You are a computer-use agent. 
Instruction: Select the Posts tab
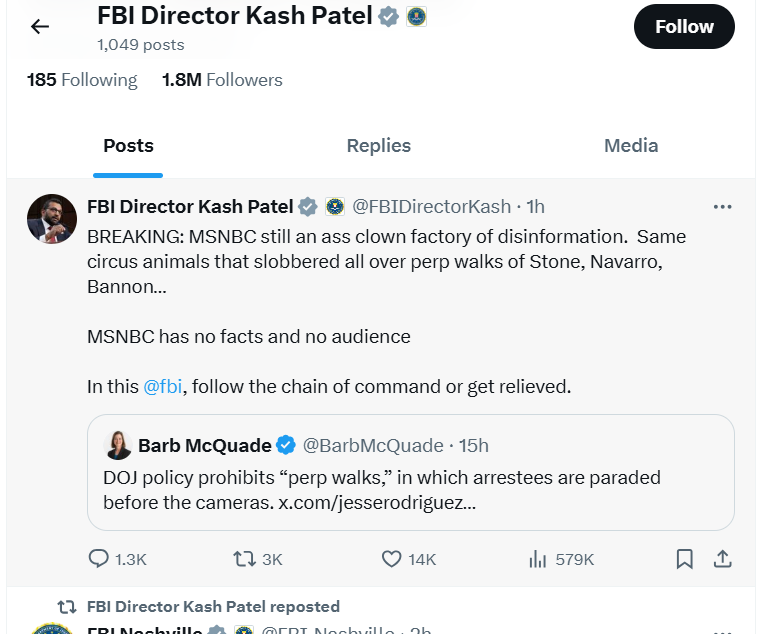(129, 146)
